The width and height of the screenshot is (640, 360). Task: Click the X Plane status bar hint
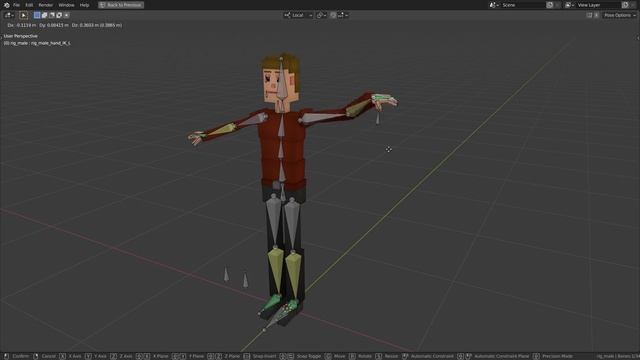(160, 356)
